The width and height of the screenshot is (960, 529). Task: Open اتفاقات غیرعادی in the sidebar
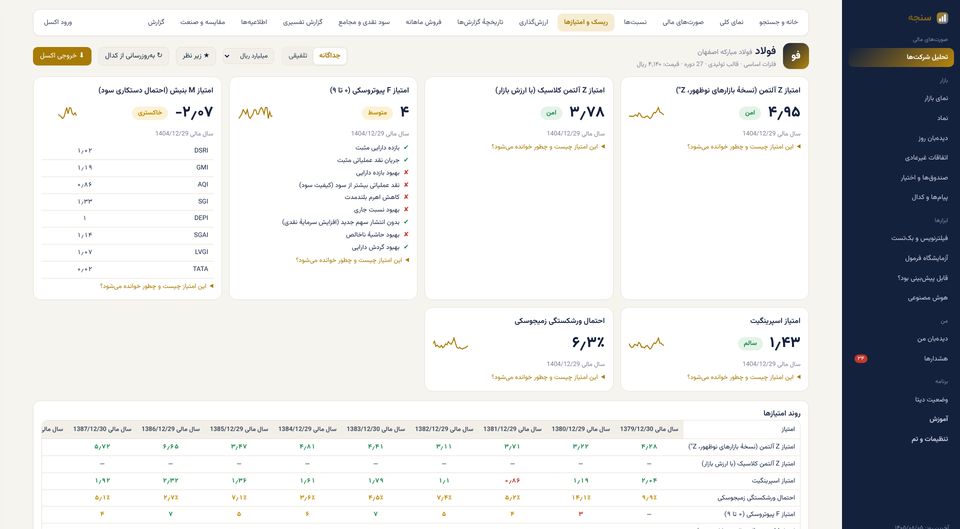click(901, 157)
